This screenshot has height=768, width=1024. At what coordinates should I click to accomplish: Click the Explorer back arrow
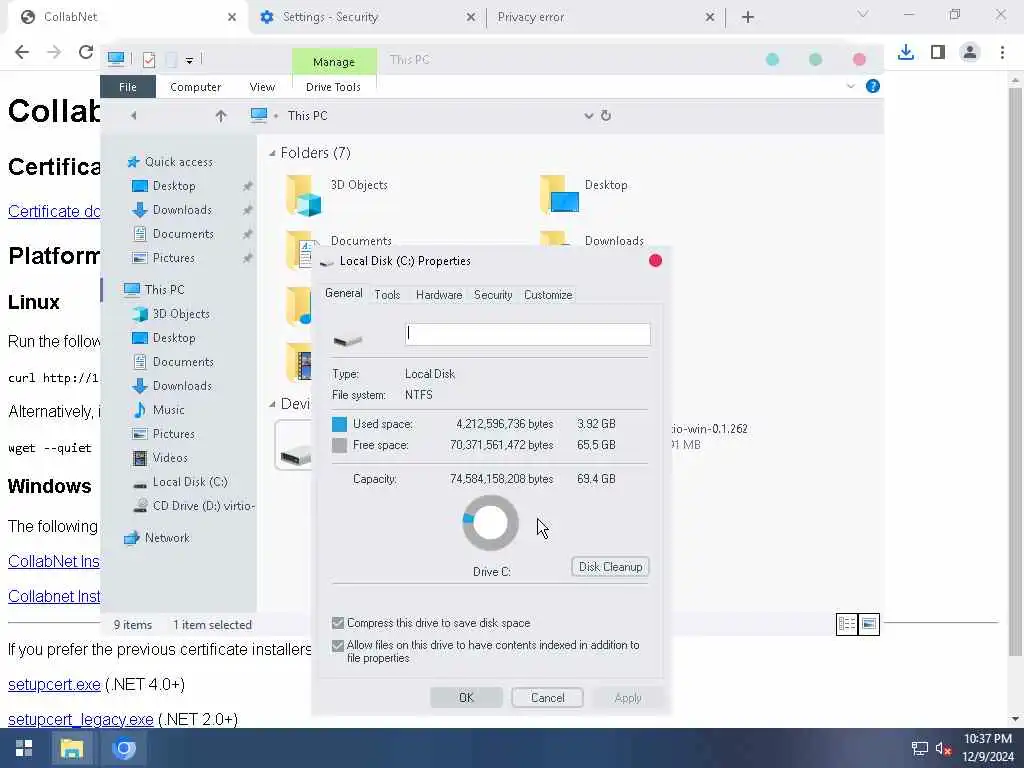click(x=133, y=116)
